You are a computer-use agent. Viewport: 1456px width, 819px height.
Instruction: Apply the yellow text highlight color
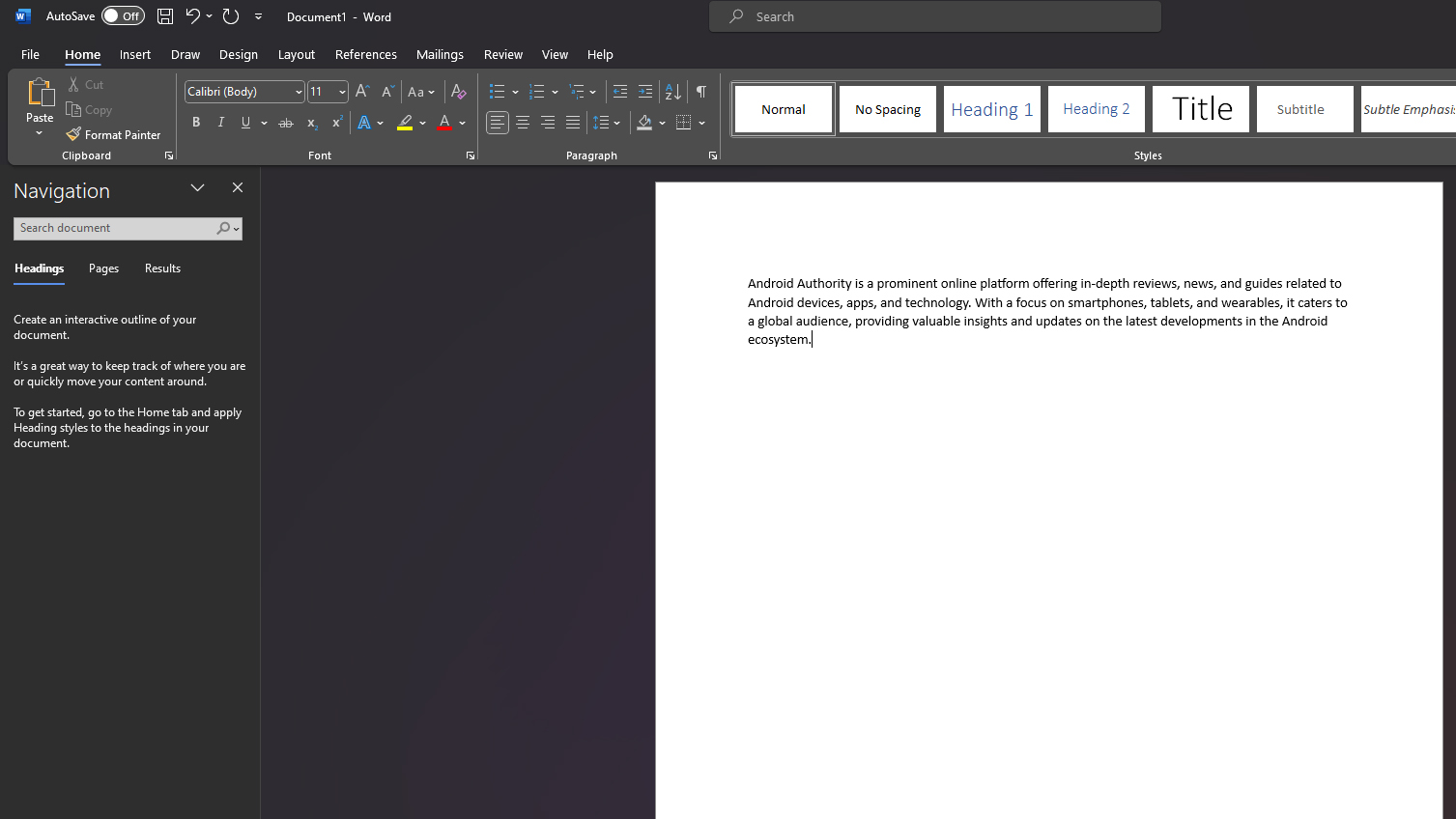pos(405,123)
